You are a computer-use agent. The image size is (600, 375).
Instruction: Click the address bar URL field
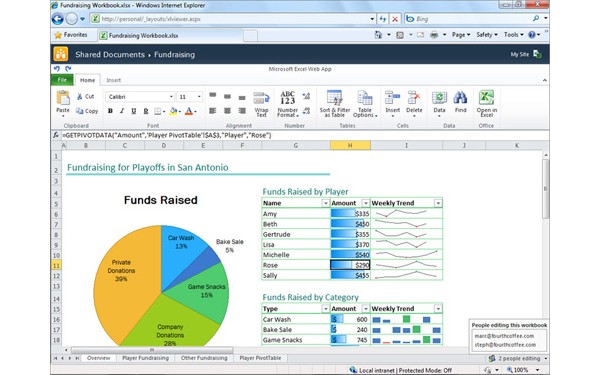tap(233, 19)
